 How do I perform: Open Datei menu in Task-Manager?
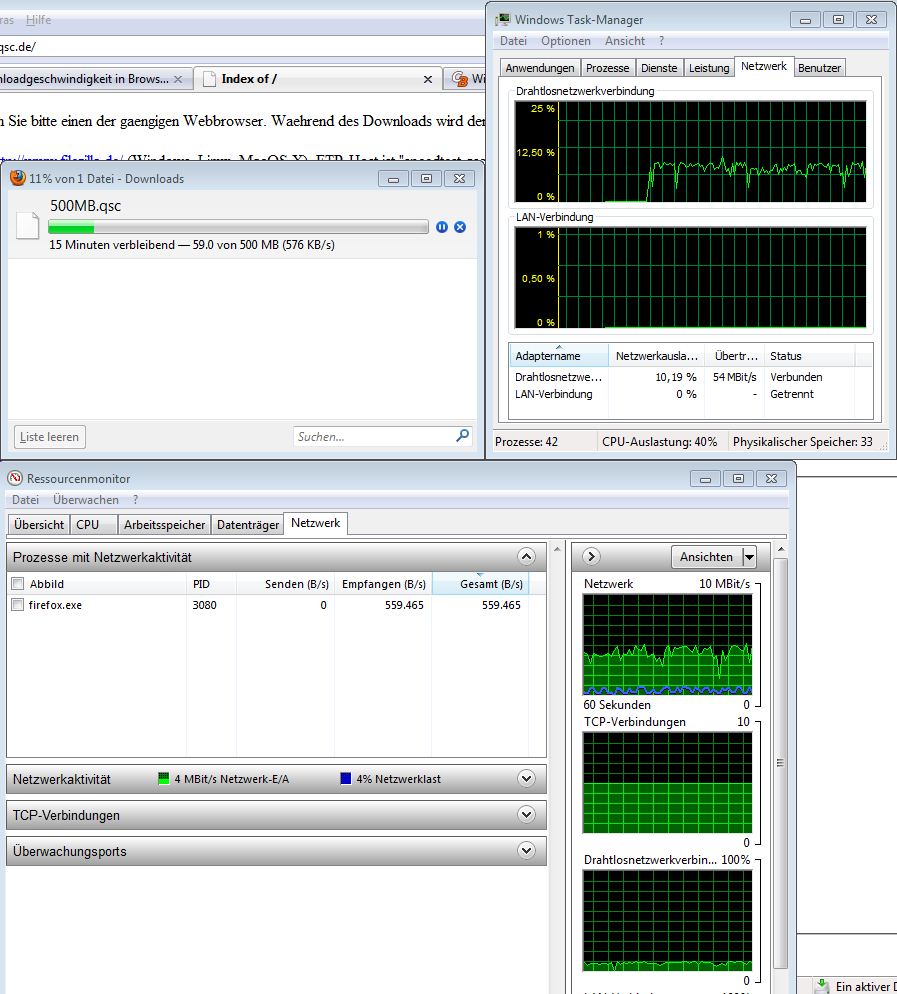tap(513, 41)
